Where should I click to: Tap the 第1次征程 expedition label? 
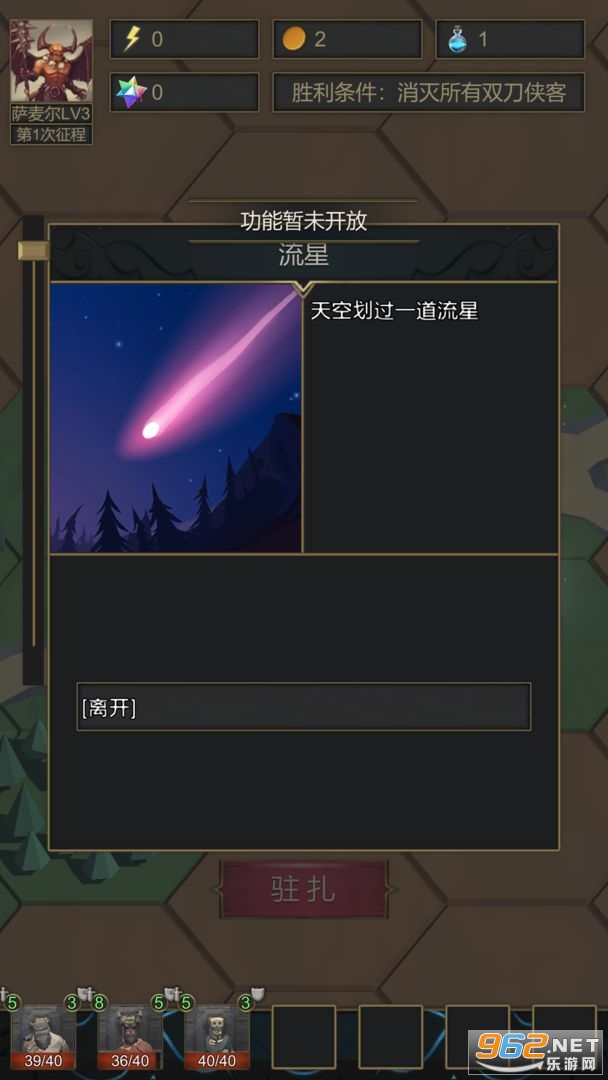pos(51,134)
